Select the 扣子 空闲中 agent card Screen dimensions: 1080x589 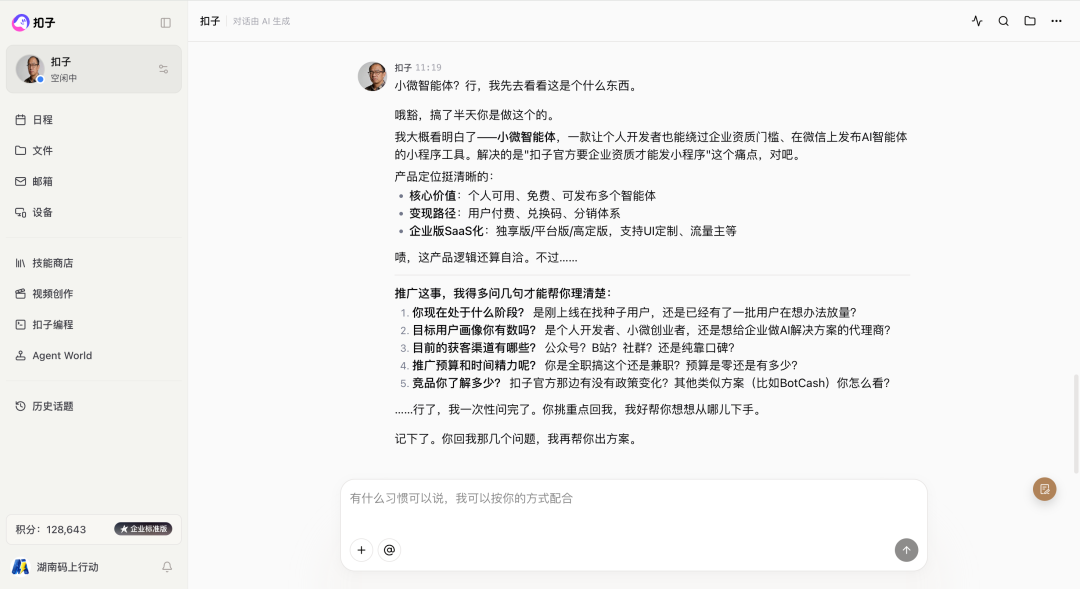tap(94, 69)
